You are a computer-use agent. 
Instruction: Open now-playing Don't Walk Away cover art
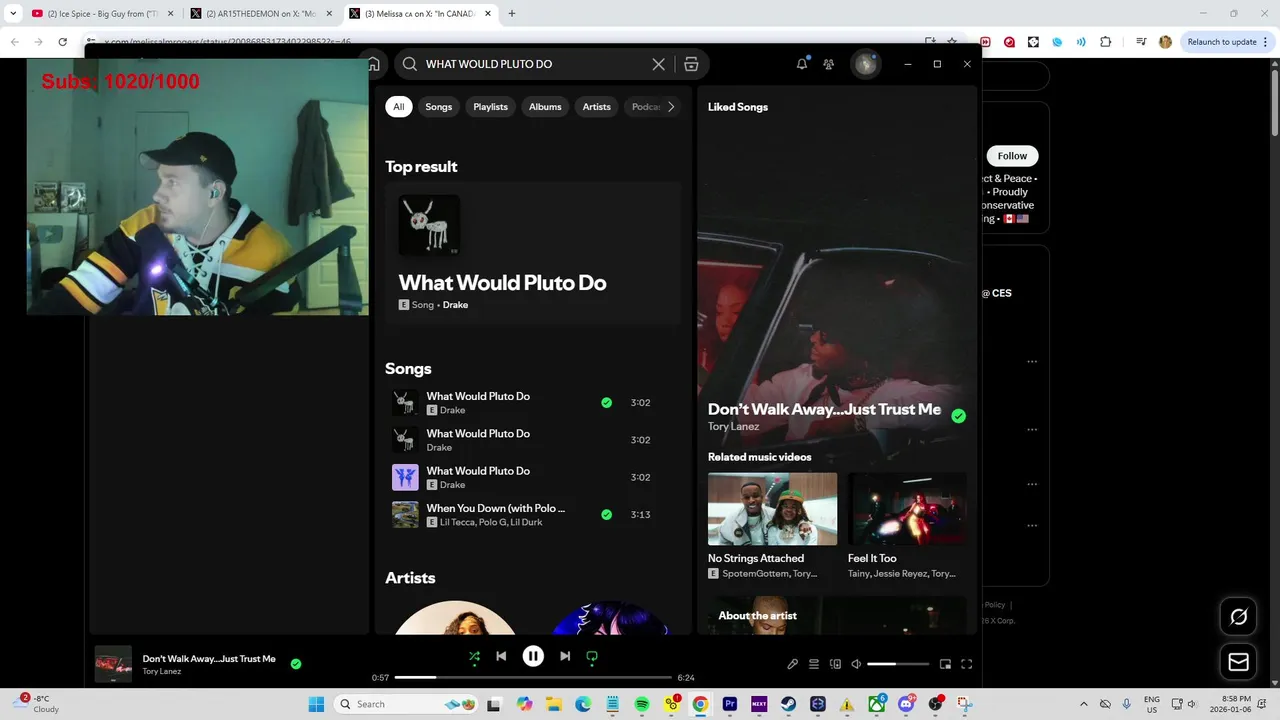113,664
